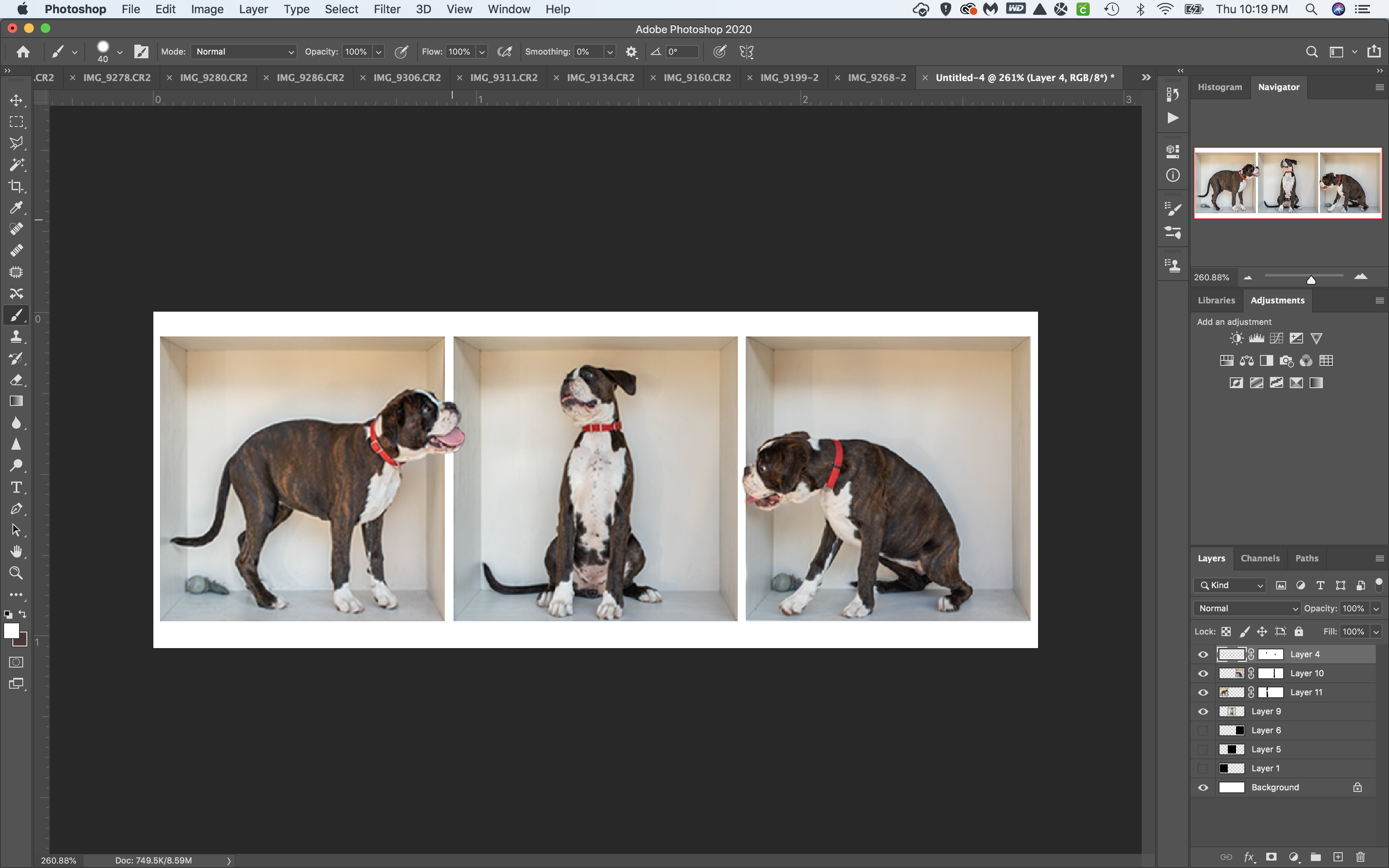The width and height of the screenshot is (1389, 868).
Task: Open brush Mode dropdown
Action: point(244,52)
